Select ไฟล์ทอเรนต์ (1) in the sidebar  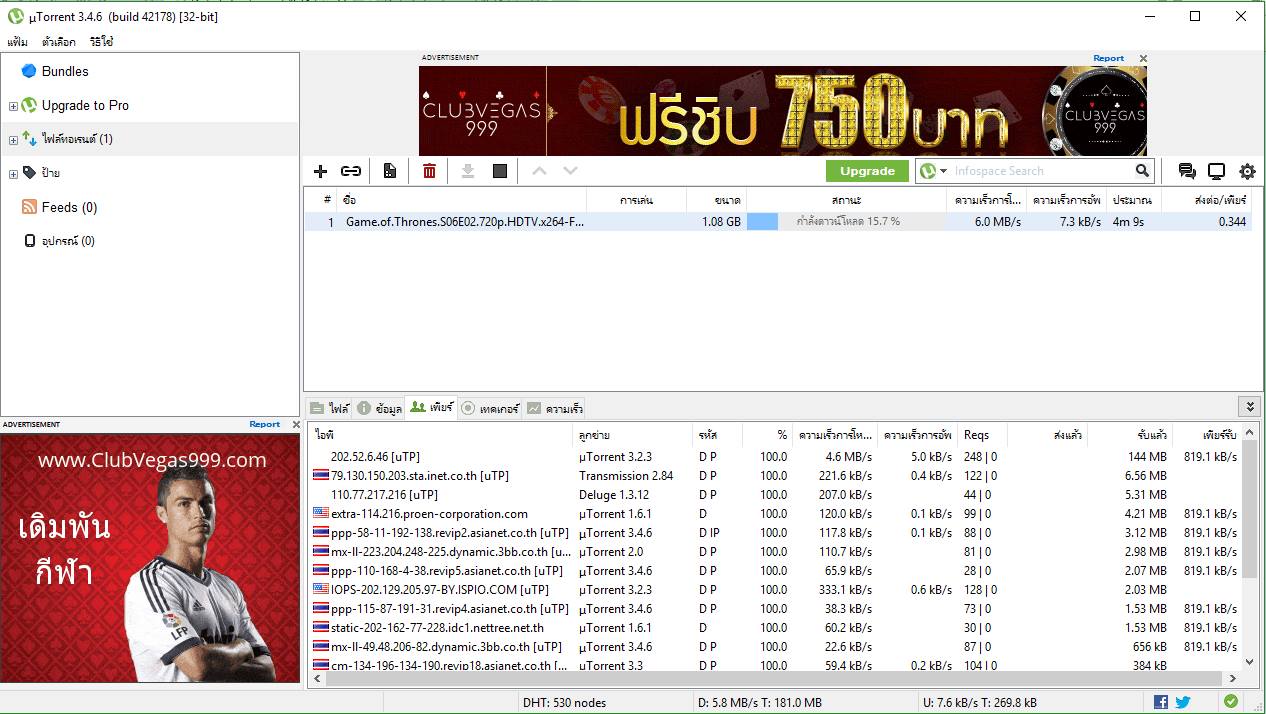tap(77, 139)
